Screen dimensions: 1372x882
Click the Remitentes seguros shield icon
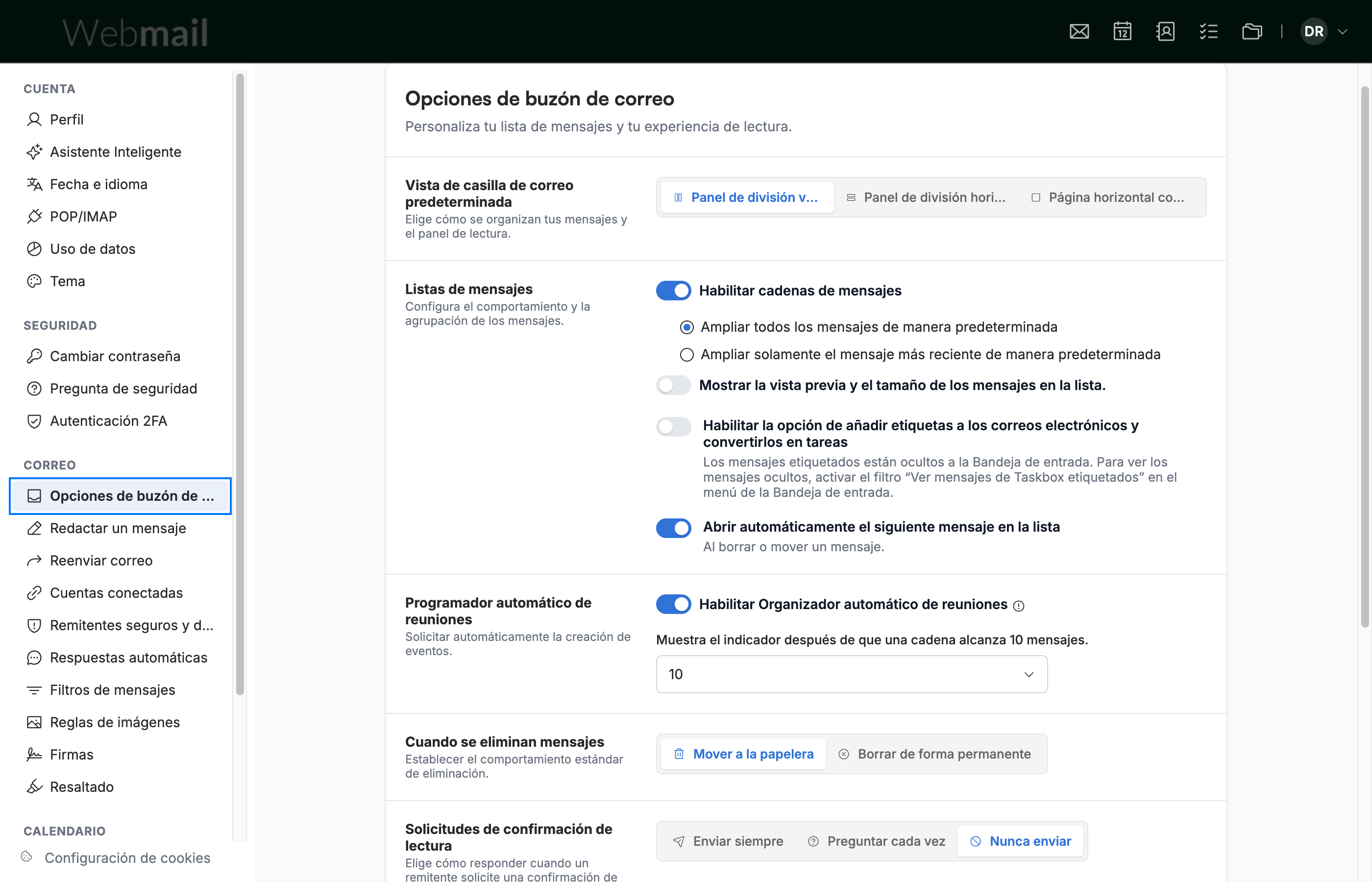click(x=34, y=625)
